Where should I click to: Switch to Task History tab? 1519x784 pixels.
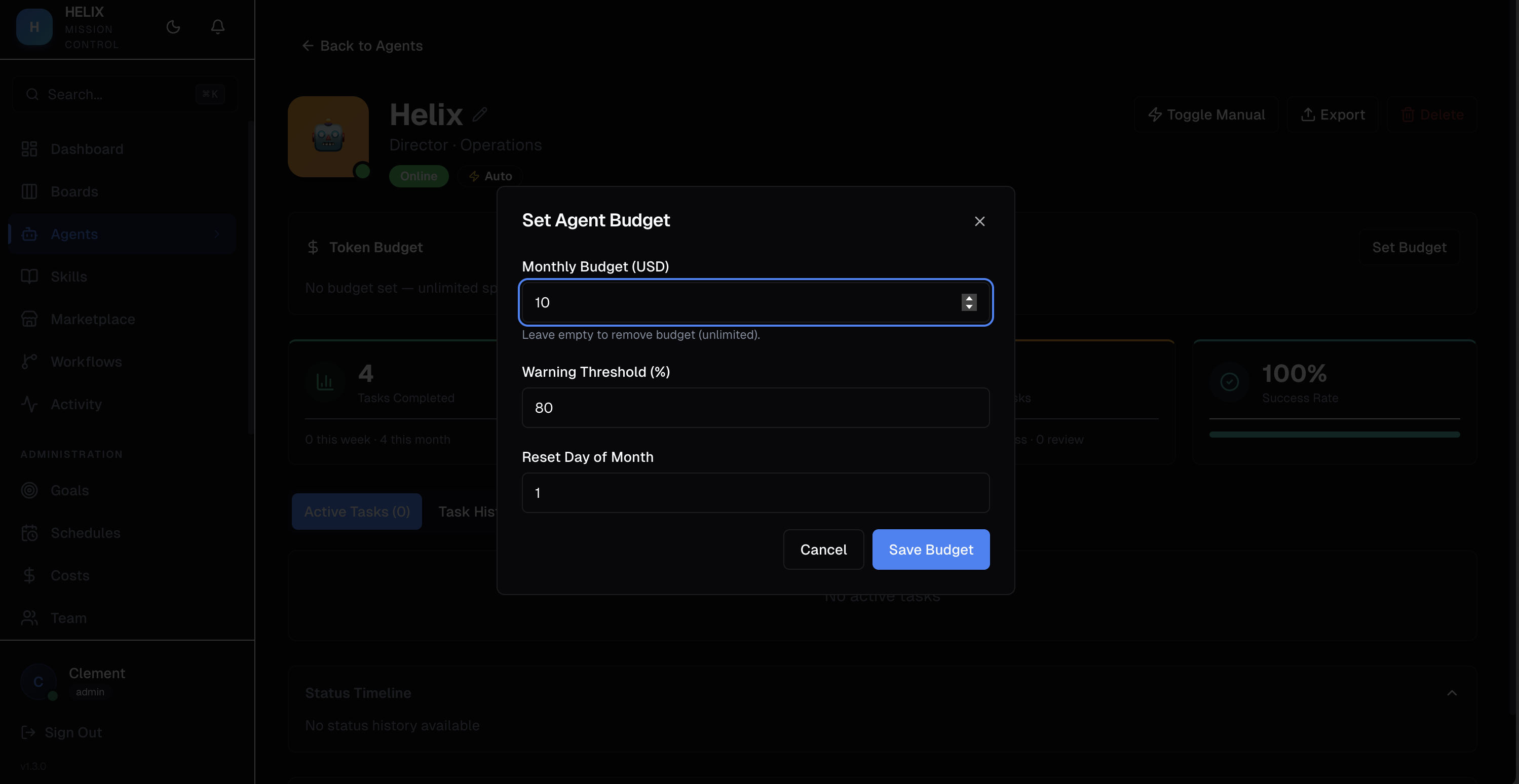tap(467, 512)
